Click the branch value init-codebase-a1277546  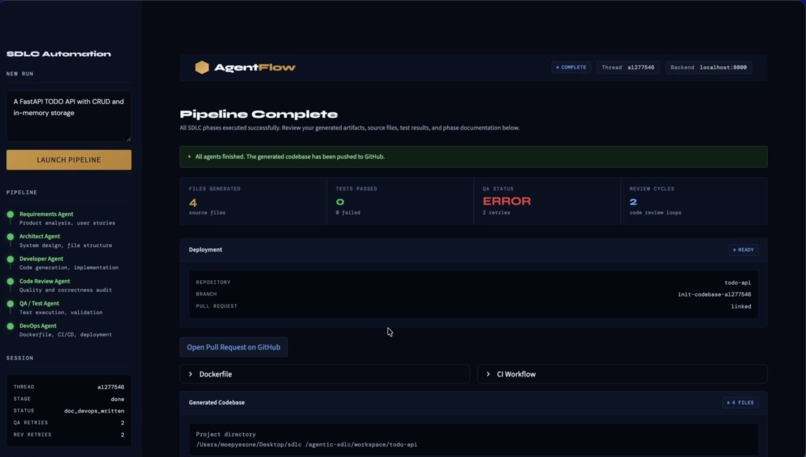tap(715, 295)
